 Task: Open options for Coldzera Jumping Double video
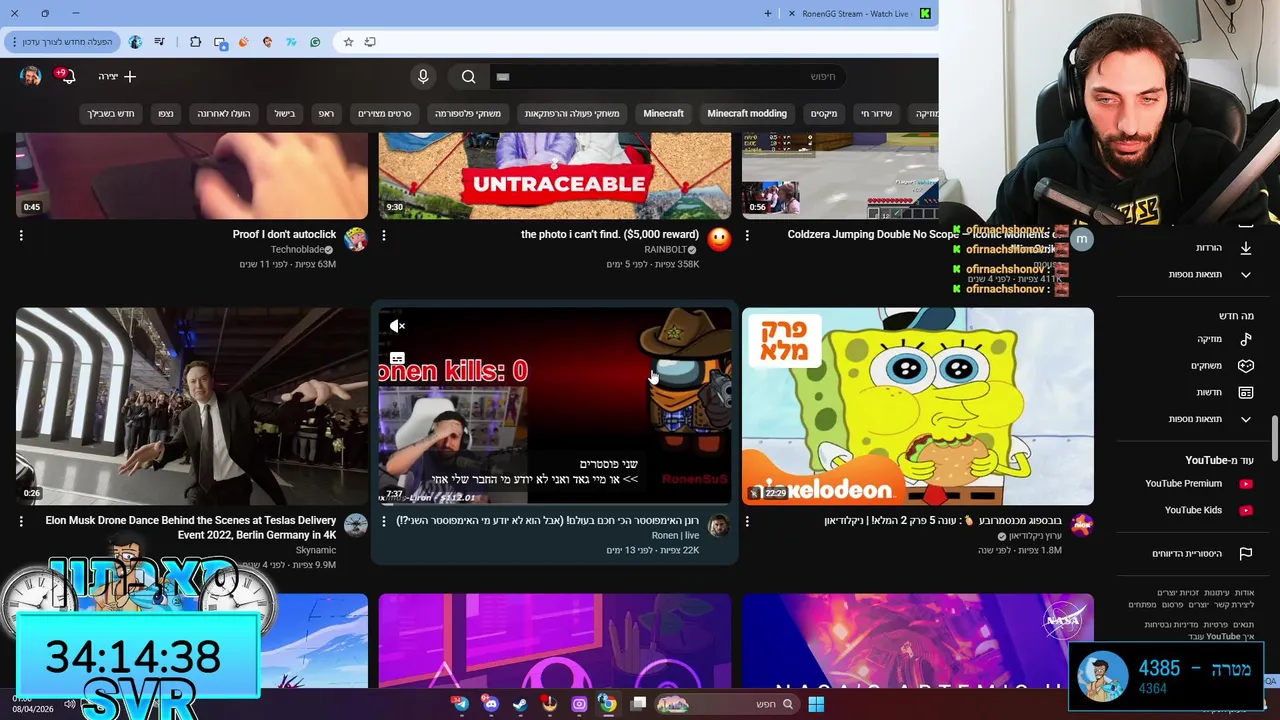click(x=747, y=235)
